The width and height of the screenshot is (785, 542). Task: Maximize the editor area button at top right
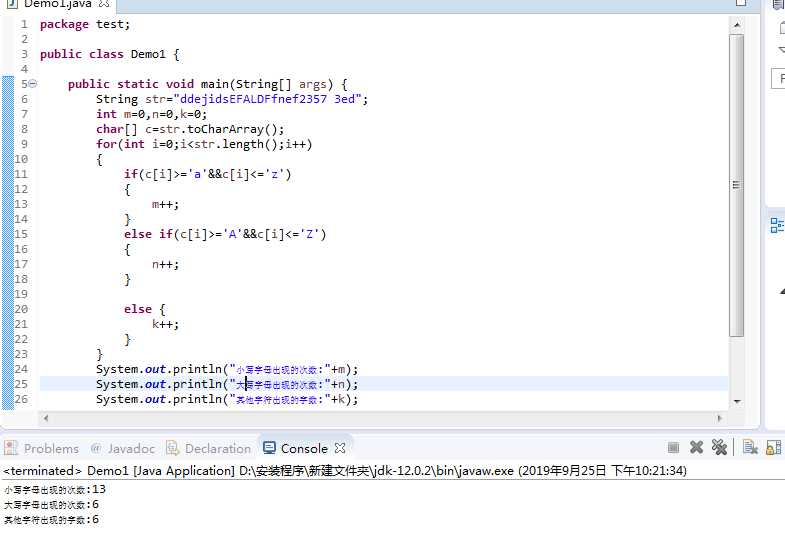pos(741,3)
